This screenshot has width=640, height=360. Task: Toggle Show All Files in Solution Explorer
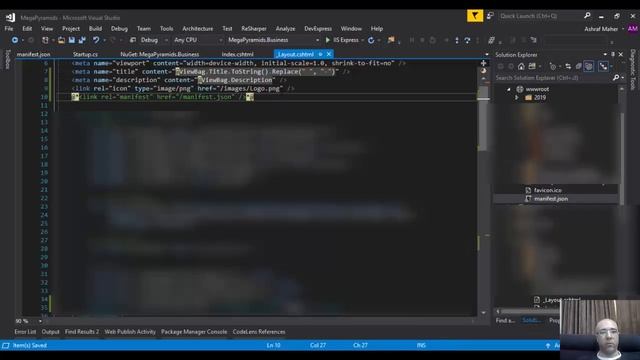click(589, 66)
